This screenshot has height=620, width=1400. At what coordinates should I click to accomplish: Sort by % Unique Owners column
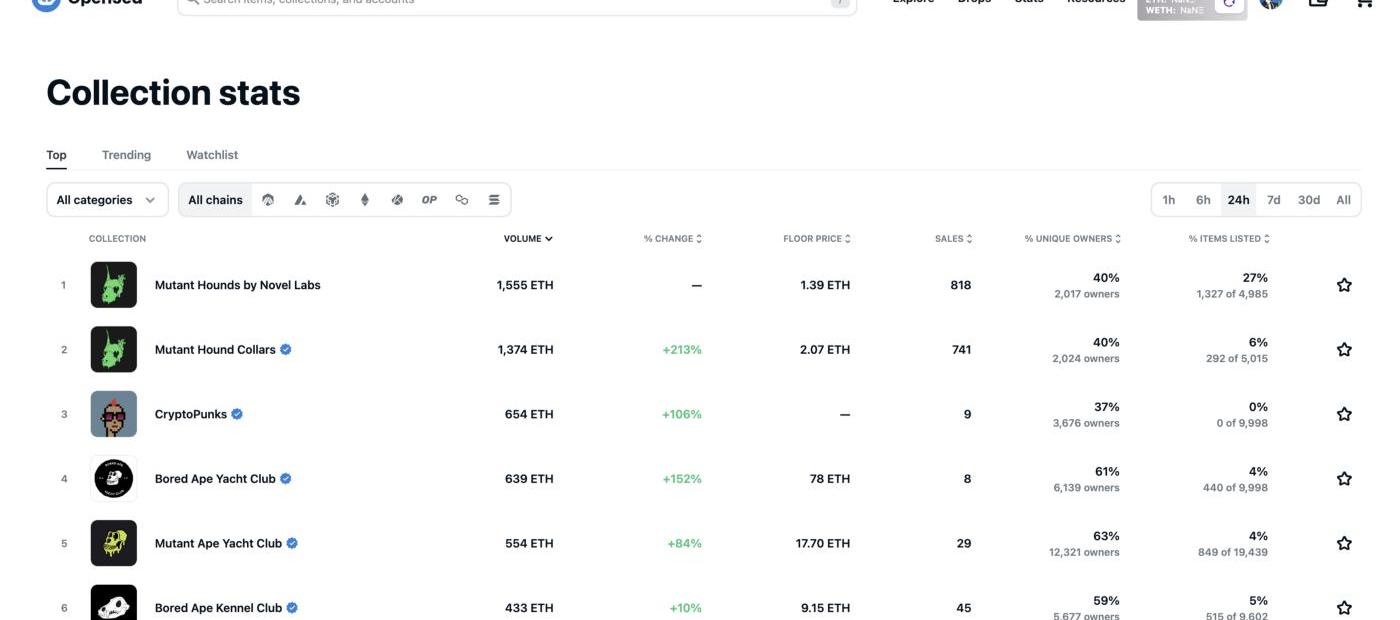1072,239
